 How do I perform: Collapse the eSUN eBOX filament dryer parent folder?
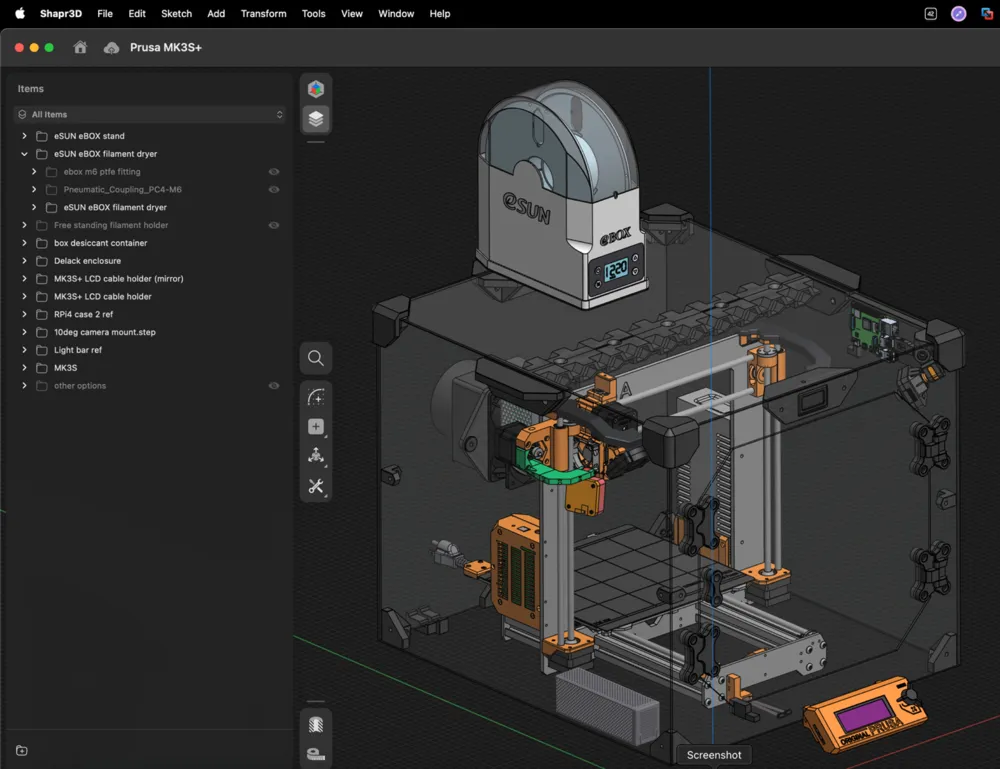(24, 154)
